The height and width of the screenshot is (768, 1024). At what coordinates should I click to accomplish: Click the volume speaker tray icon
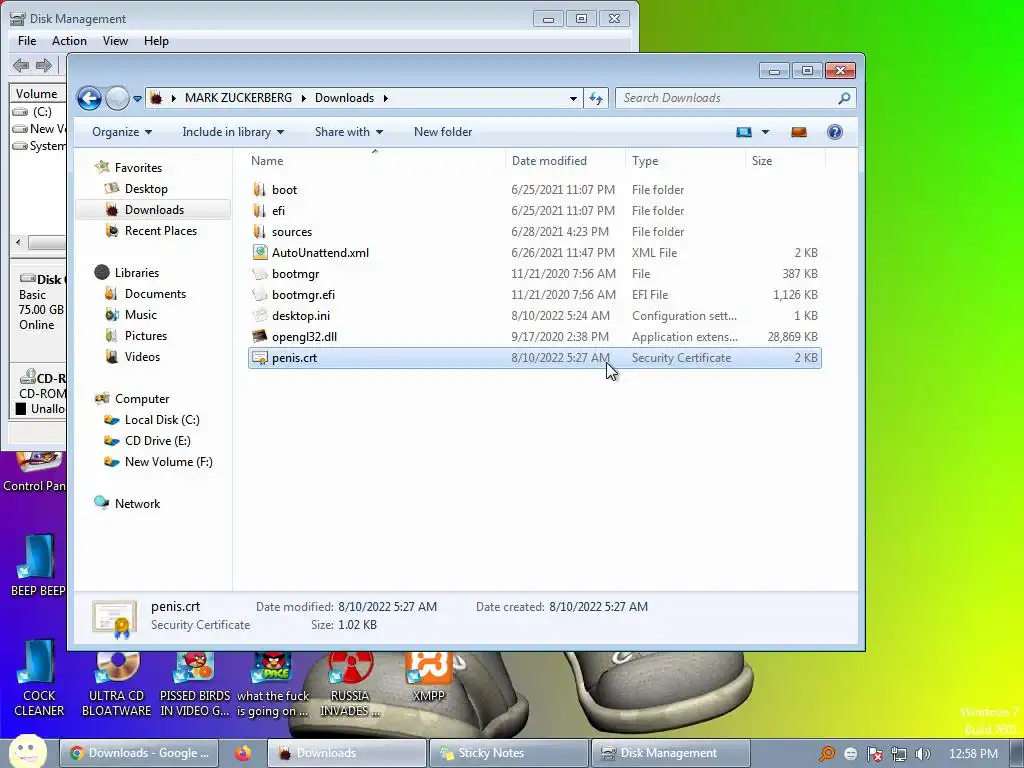point(922,754)
